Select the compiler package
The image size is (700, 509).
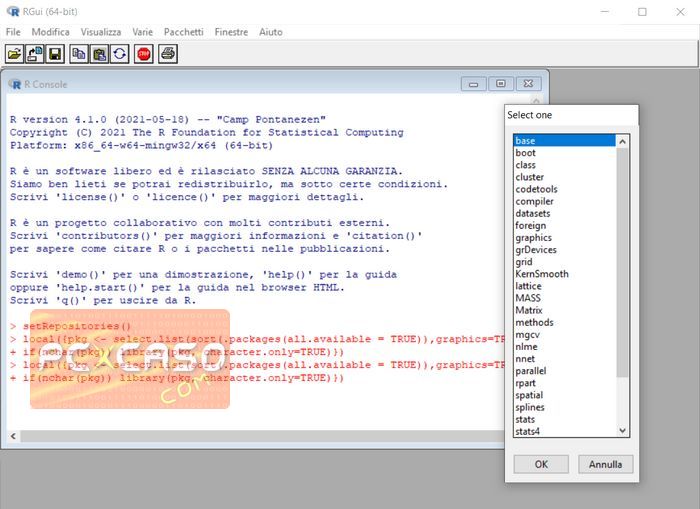564,201
